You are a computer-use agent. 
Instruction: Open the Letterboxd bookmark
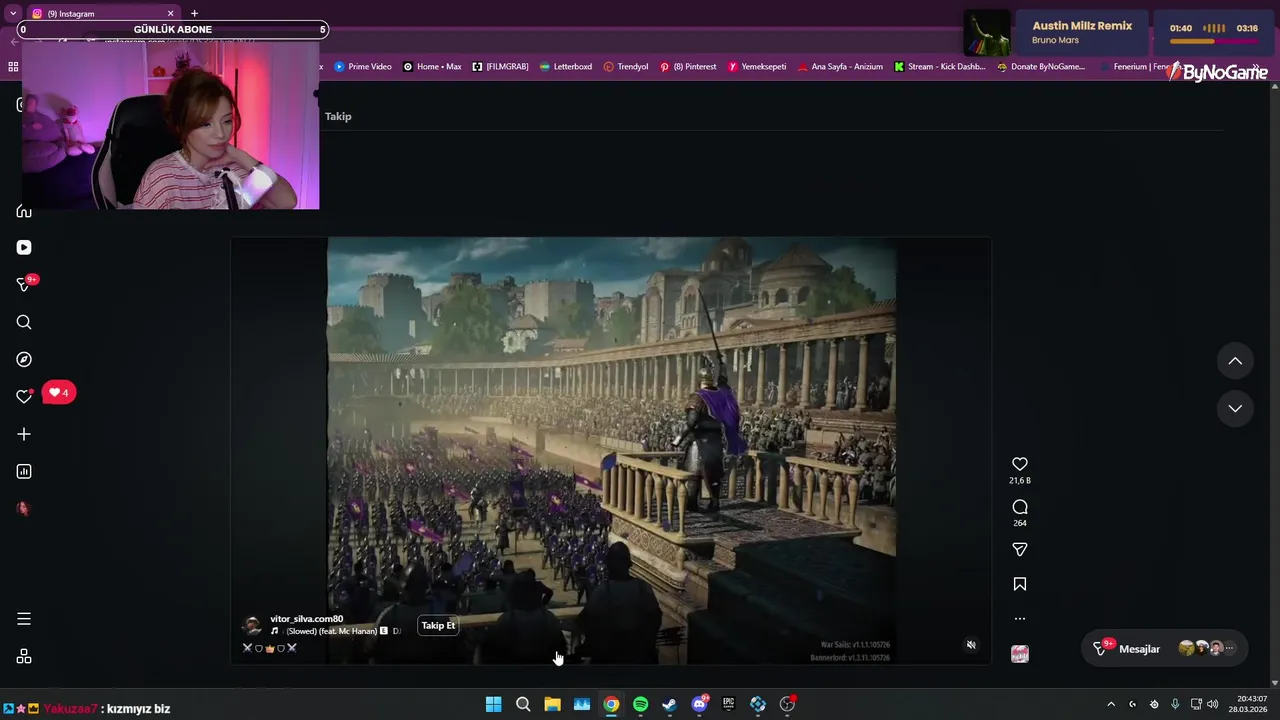[566, 67]
